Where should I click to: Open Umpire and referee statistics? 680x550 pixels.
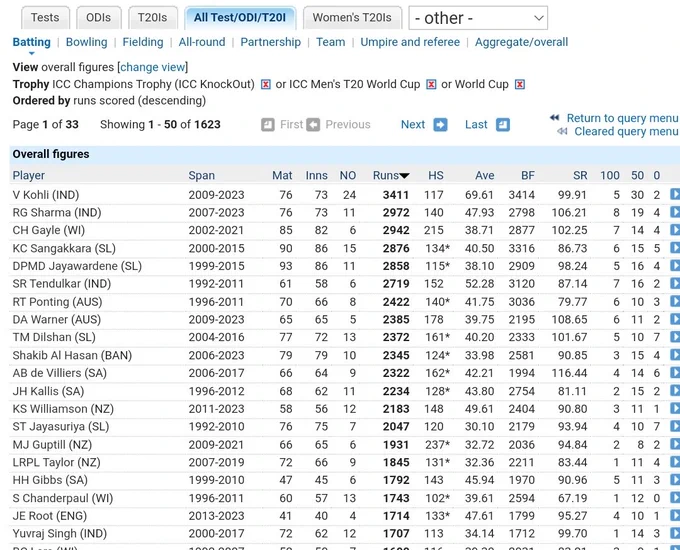[410, 42]
